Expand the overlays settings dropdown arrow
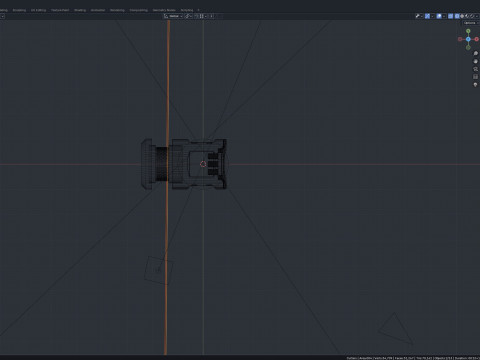Image resolution: width=480 pixels, height=360 pixels. [444, 16]
